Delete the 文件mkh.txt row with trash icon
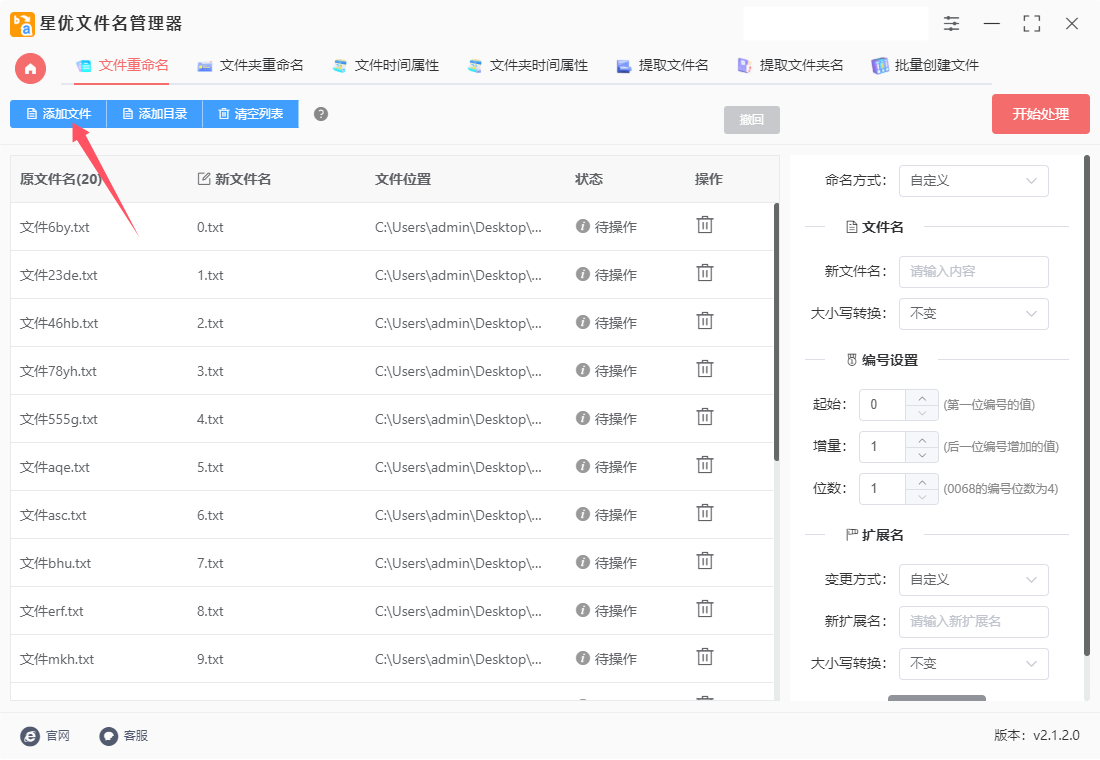The width and height of the screenshot is (1100, 760). coord(704,657)
